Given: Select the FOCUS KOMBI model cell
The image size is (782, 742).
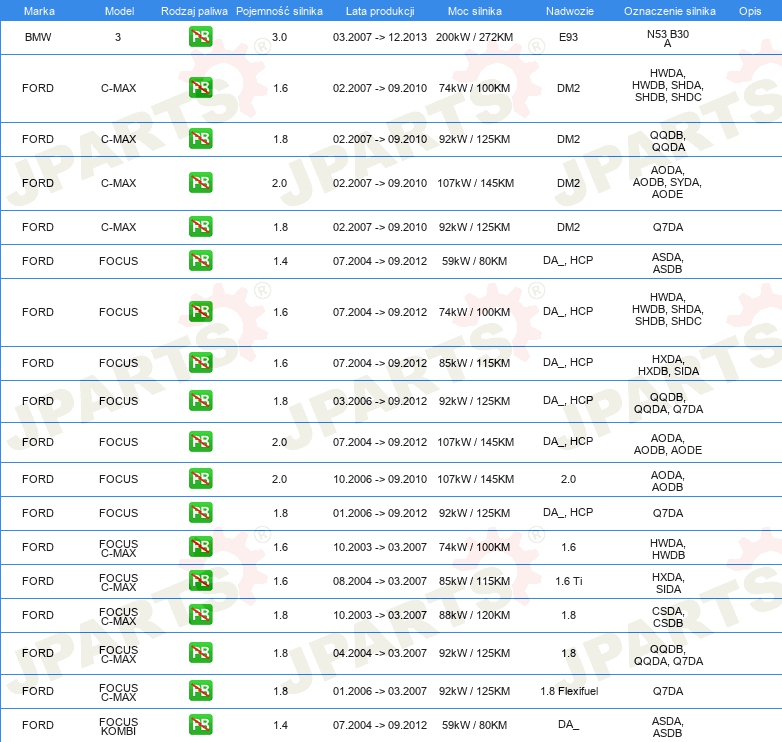Looking at the screenshot, I should [118, 726].
